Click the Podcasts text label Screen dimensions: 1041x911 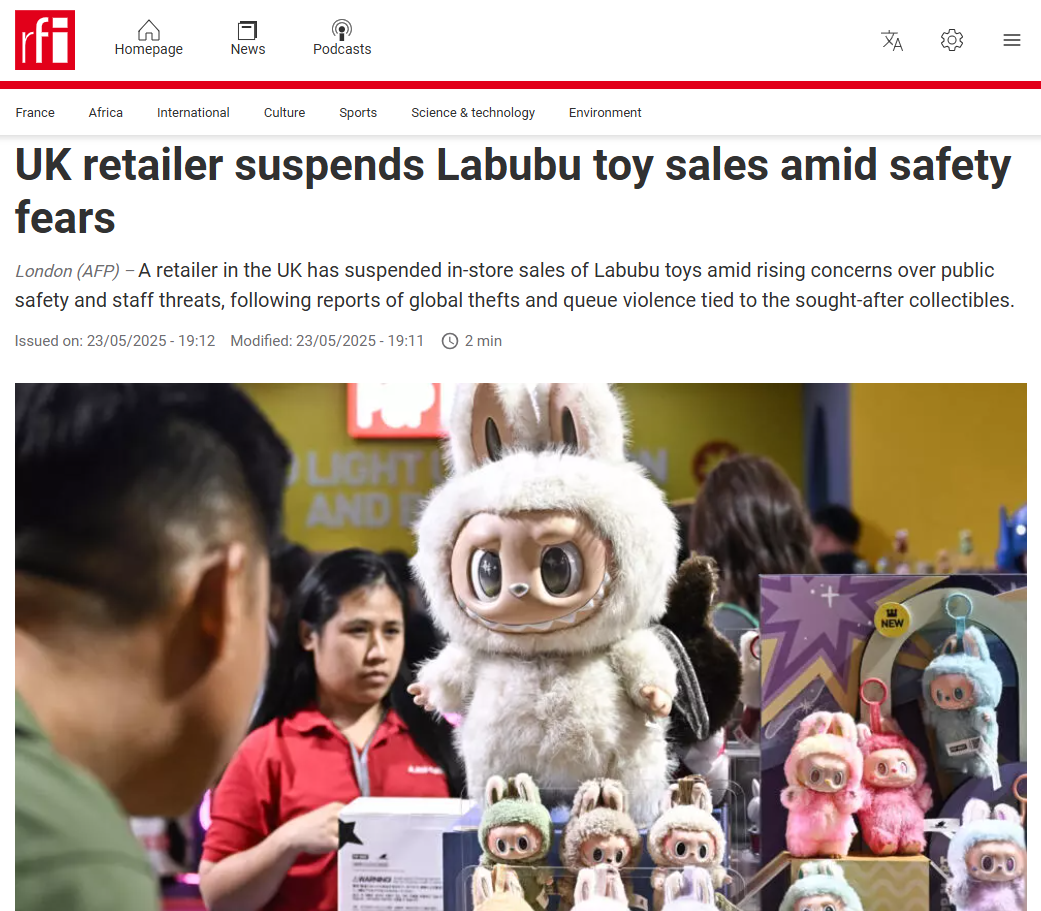pos(342,50)
